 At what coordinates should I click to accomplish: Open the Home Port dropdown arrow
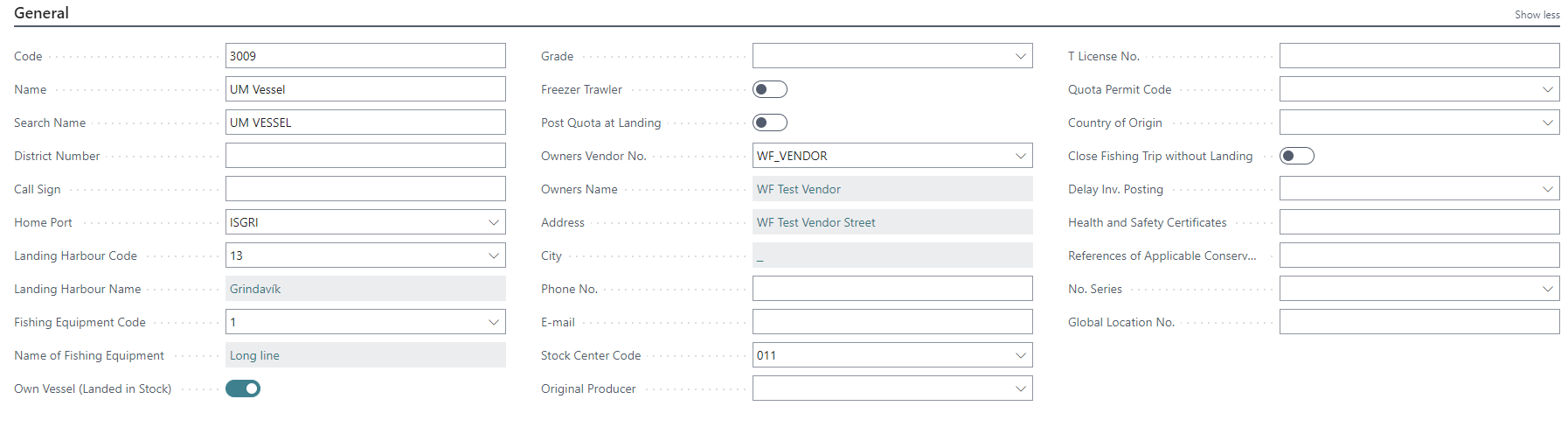[494, 222]
